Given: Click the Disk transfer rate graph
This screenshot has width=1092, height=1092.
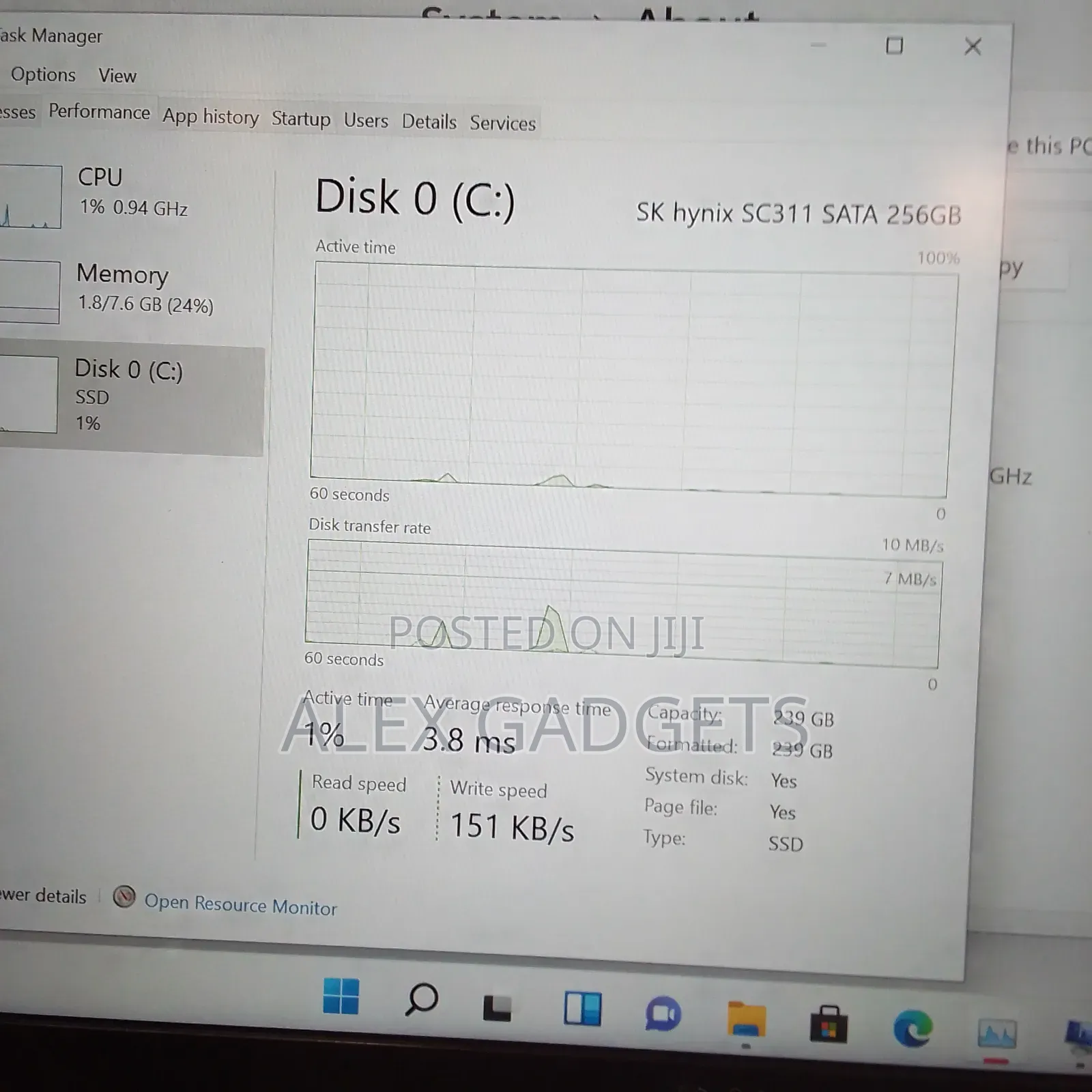Looking at the screenshot, I should click(623, 603).
